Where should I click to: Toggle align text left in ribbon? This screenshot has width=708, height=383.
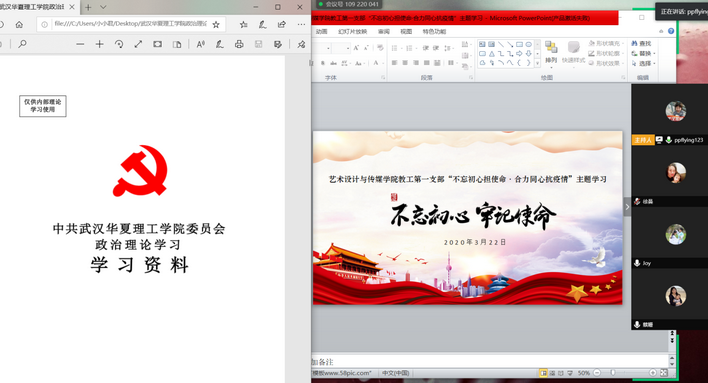tap(394, 63)
